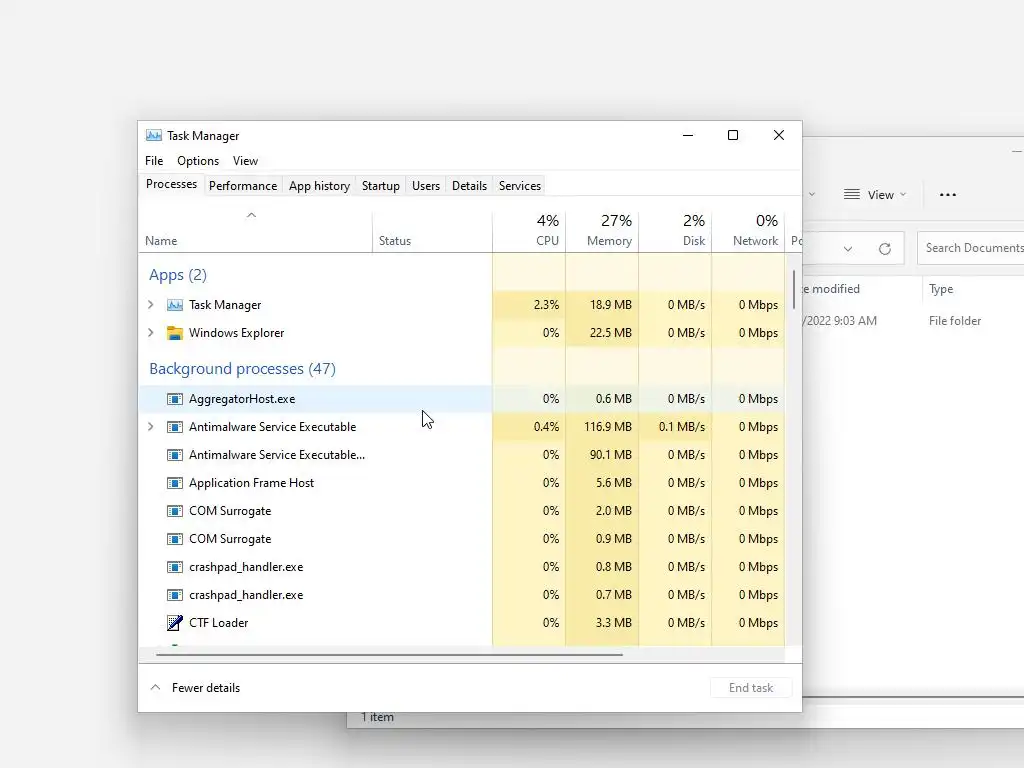
Task: Click the sort arrow above Name column
Action: point(251,216)
